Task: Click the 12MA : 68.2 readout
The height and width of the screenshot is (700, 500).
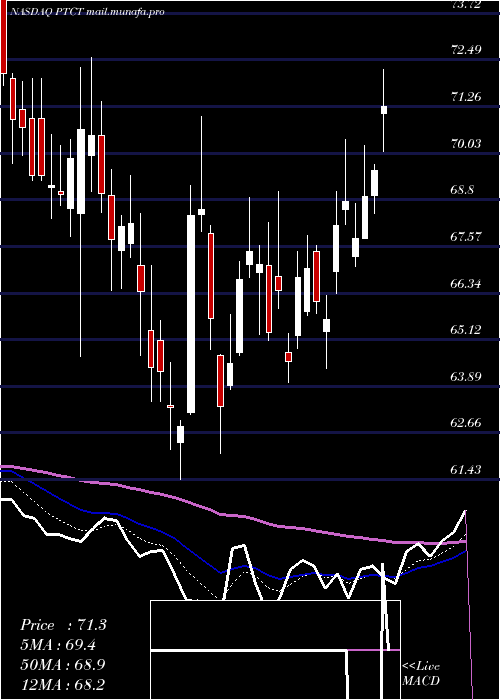Action: pyautogui.click(x=62, y=684)
